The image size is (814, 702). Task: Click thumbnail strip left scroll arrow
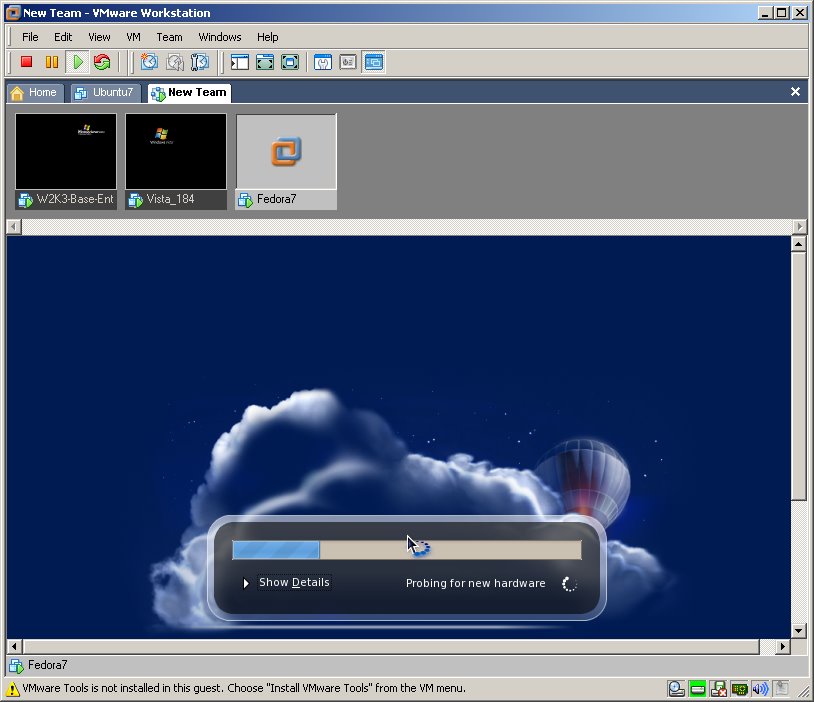click(x=14, y=227)
